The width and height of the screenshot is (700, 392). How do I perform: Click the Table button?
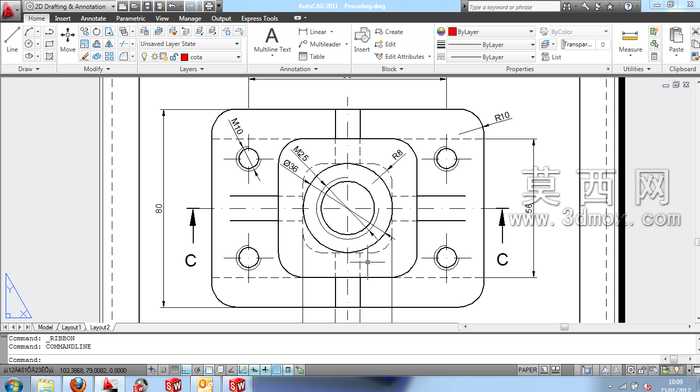tap(312, 56)
